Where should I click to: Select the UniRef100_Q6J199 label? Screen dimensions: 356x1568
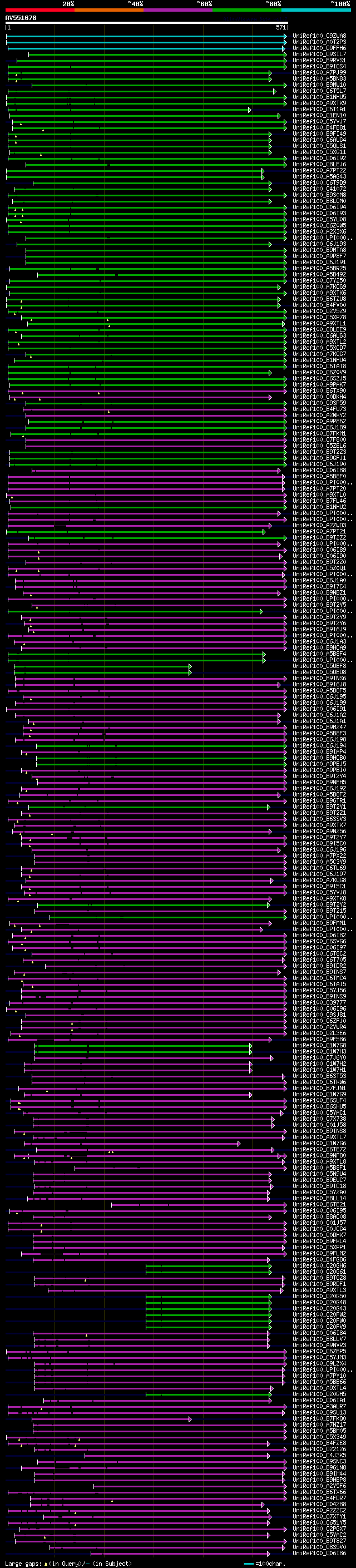click(x=319, y=703)
